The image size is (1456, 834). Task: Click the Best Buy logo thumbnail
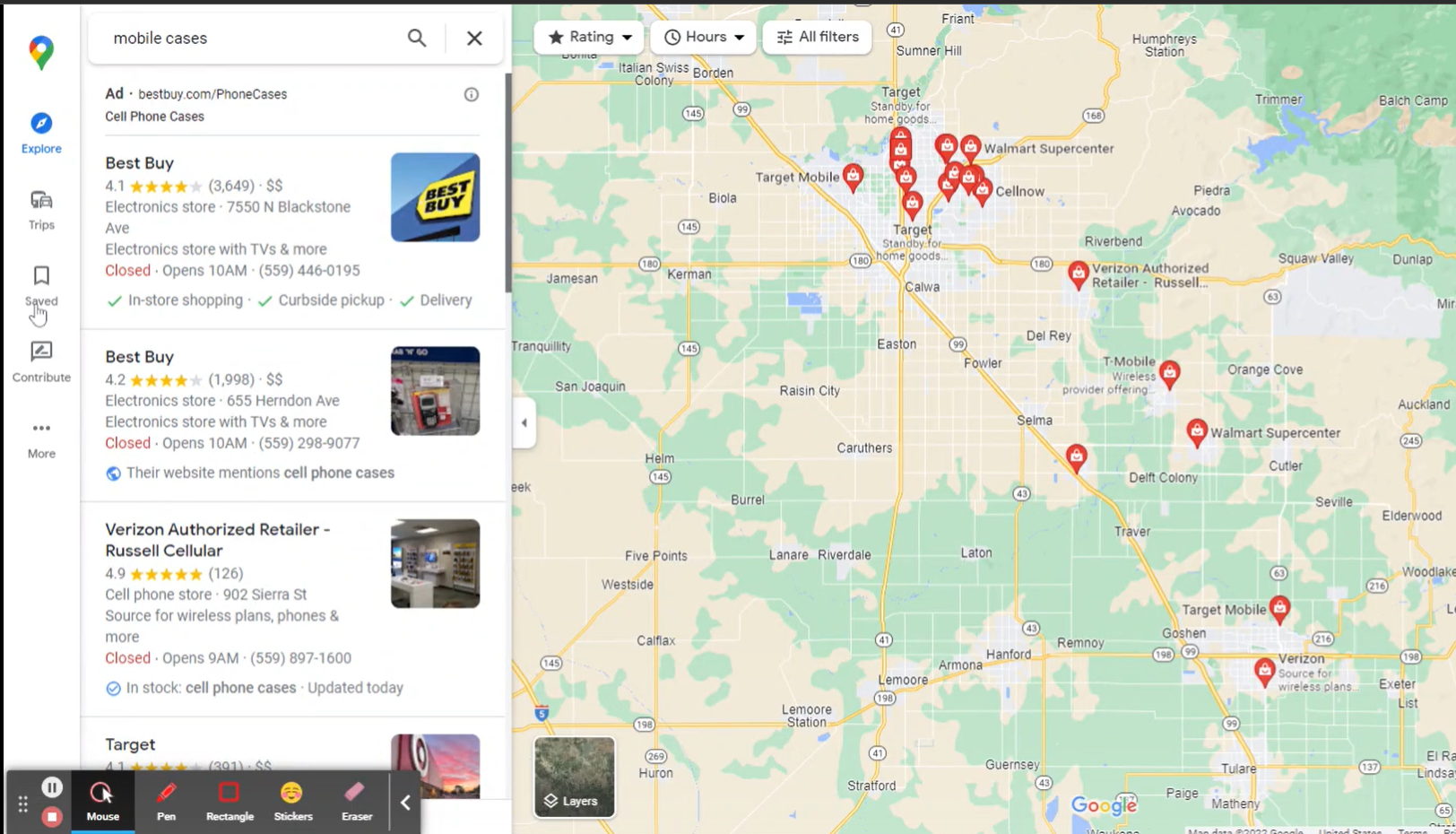click(x=435, y=197)
